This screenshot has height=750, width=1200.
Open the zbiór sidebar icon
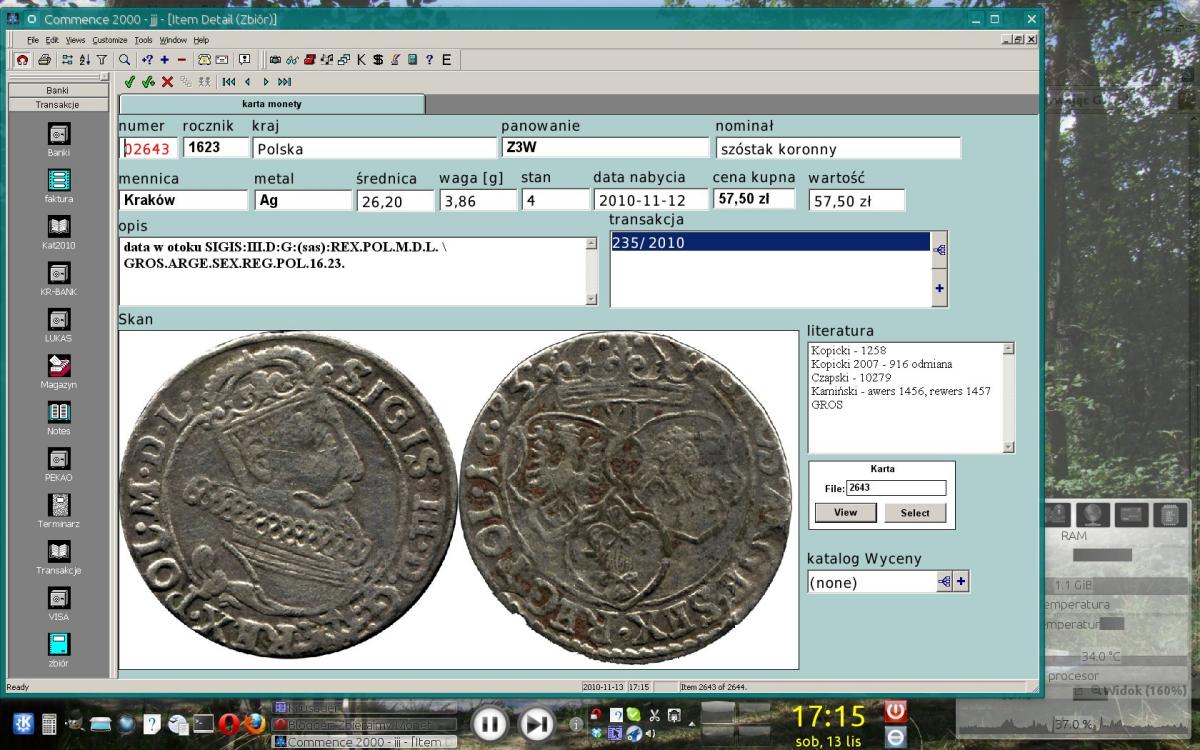[58, 644]
